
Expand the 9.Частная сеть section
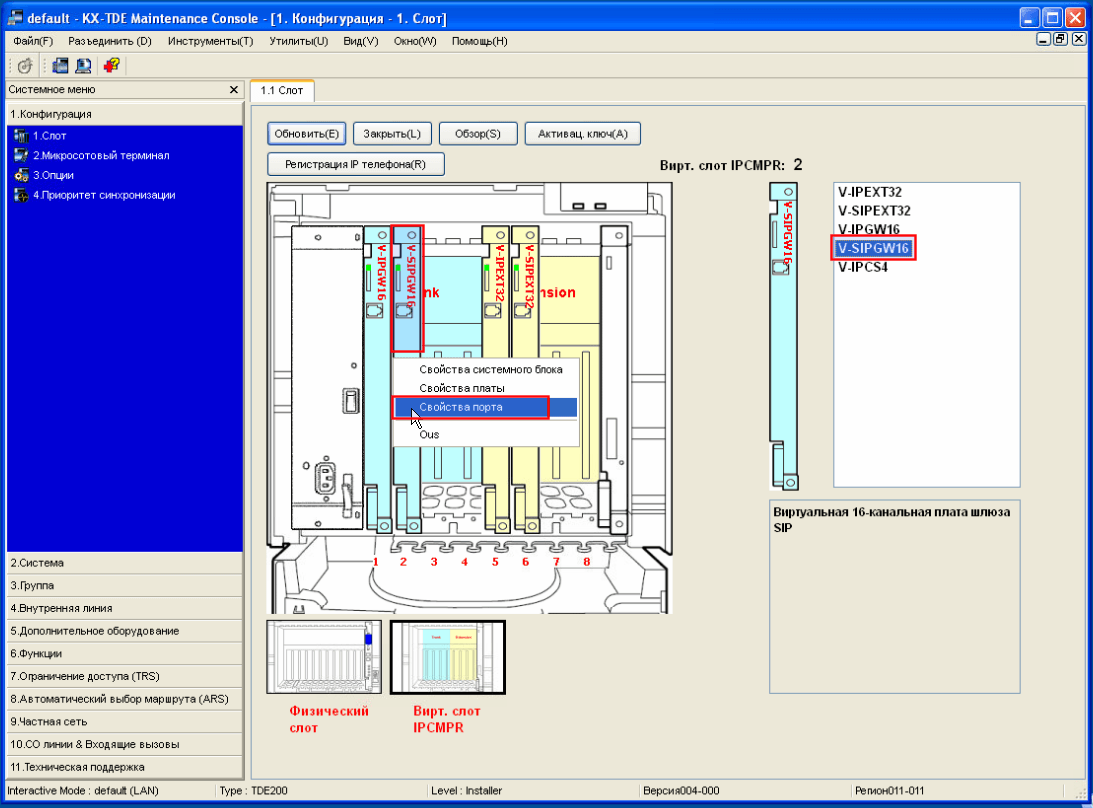click(125, 722)
